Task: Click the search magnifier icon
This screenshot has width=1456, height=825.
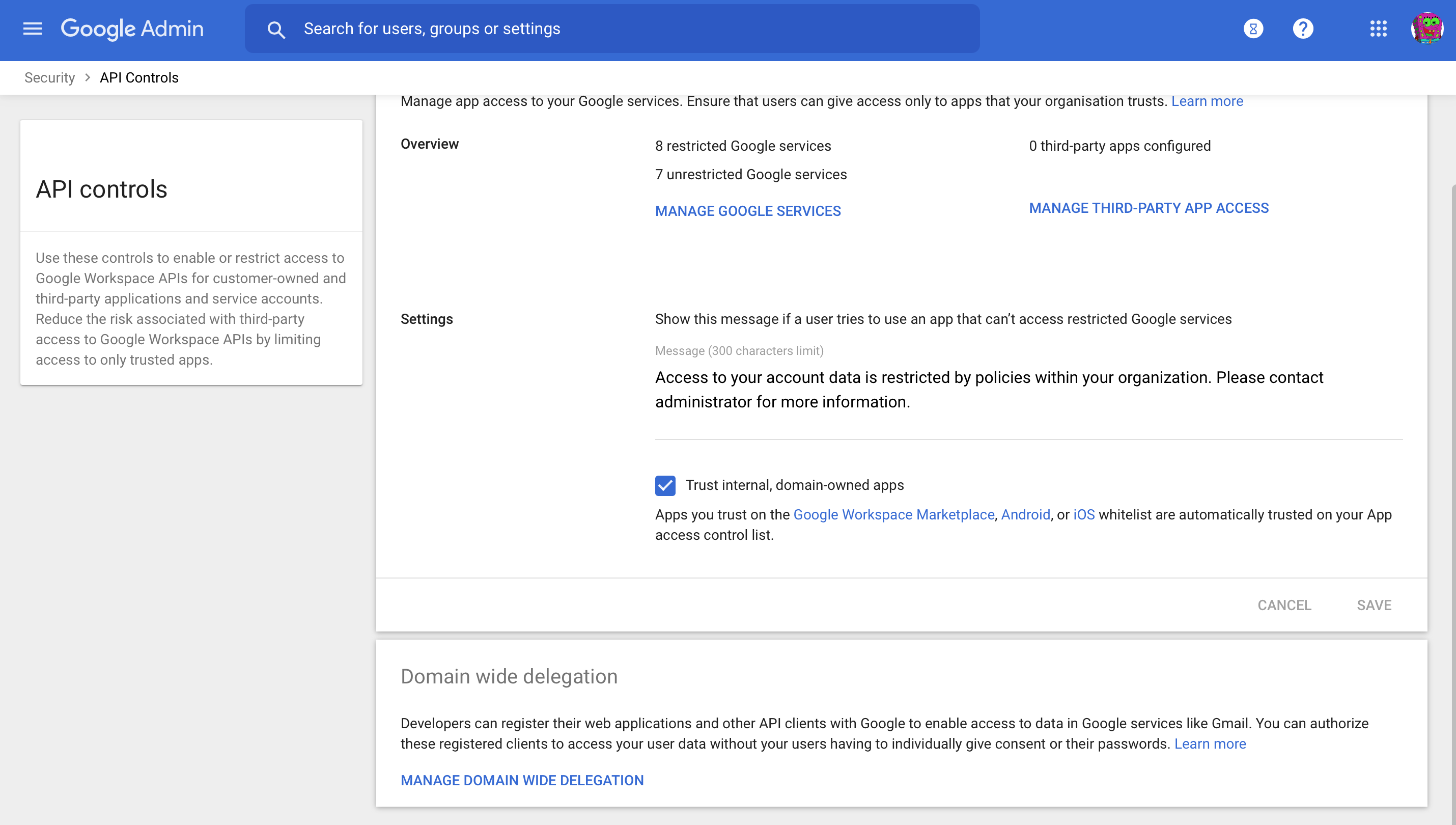Action: (276, 30)
